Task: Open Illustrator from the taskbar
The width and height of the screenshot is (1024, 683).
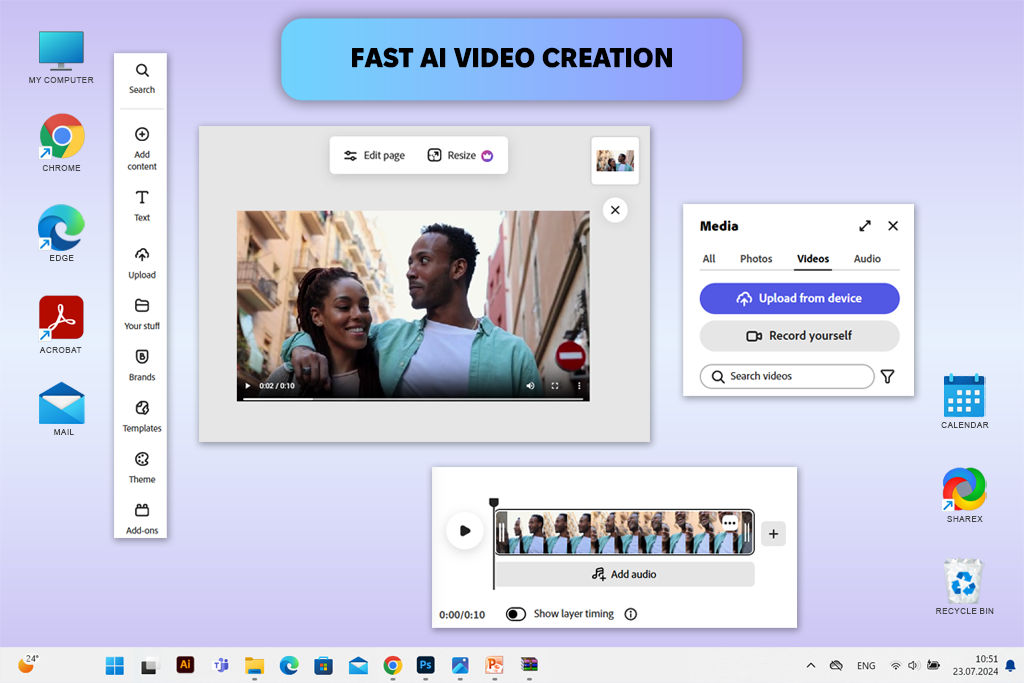Action: click(185, 665)
